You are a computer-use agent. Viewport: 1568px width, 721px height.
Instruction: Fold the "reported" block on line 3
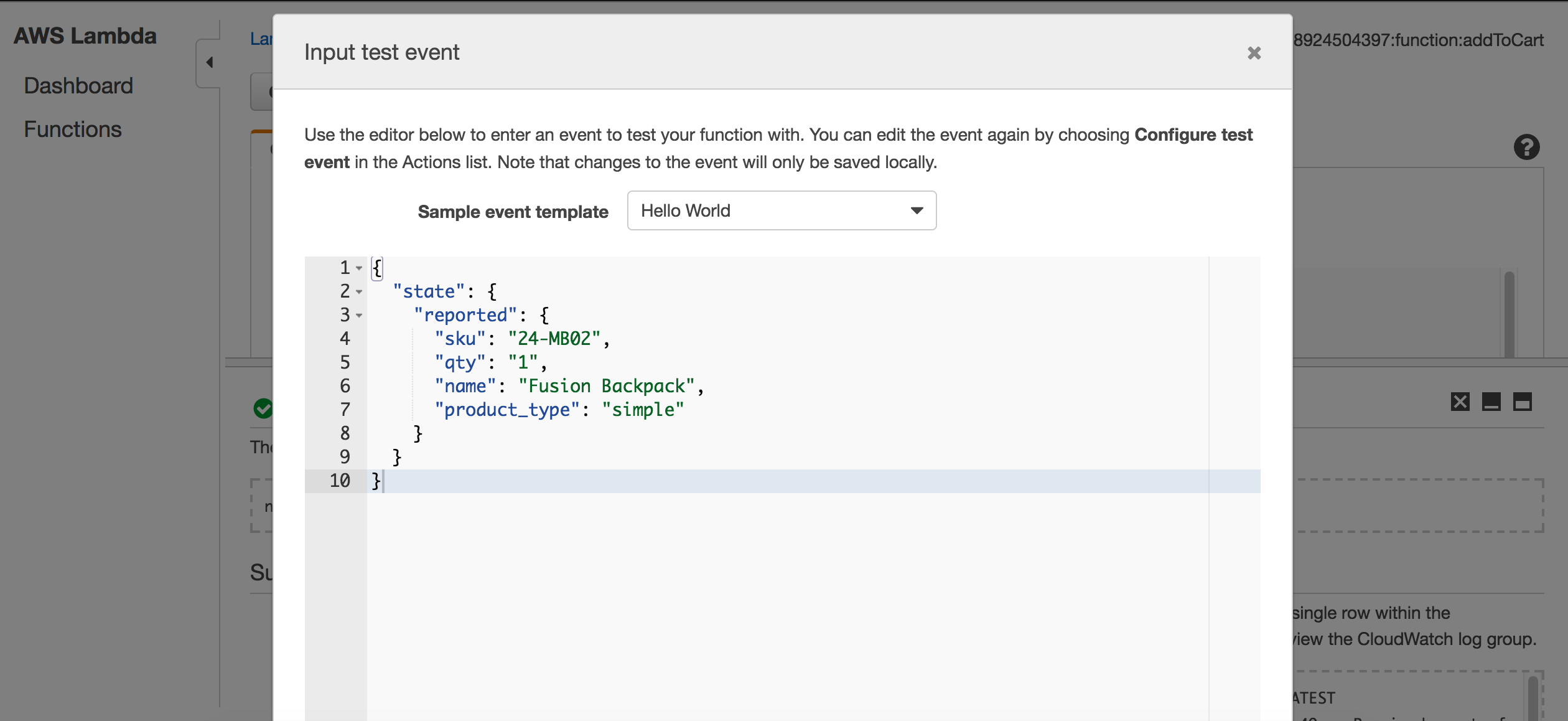(359, 316)
